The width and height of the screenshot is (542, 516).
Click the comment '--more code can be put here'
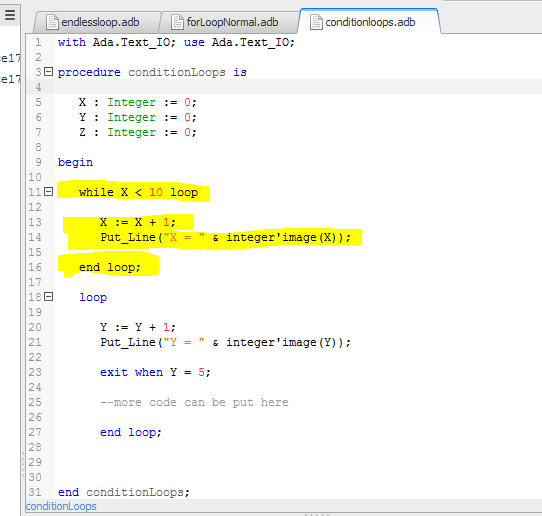pyautogui.click(x=194, y=402)
